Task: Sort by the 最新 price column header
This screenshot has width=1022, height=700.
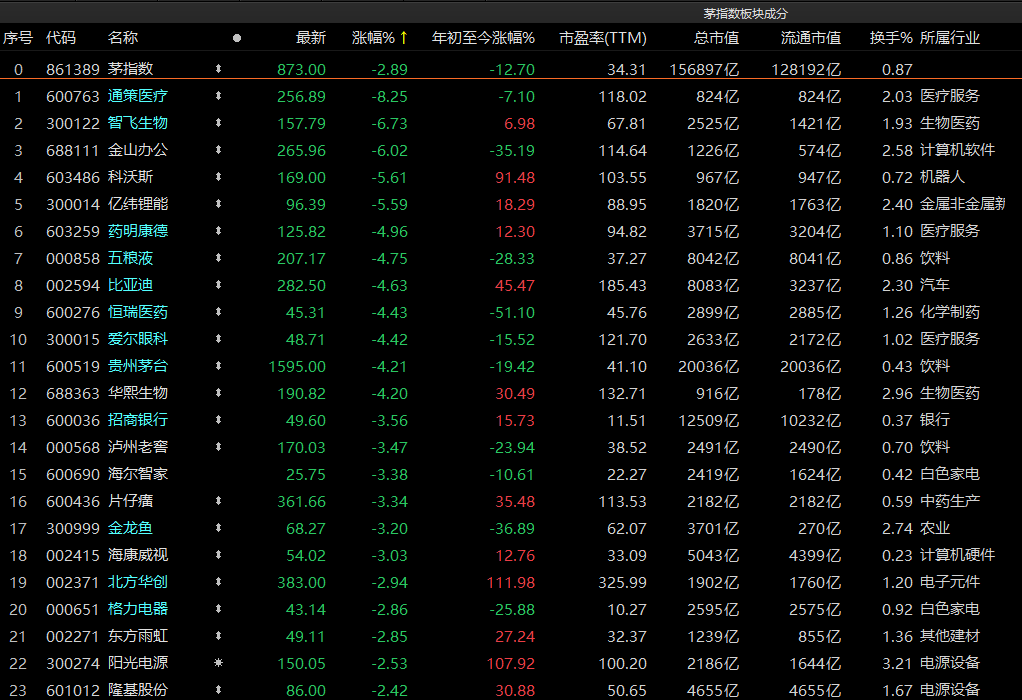Action: point(311,38)
